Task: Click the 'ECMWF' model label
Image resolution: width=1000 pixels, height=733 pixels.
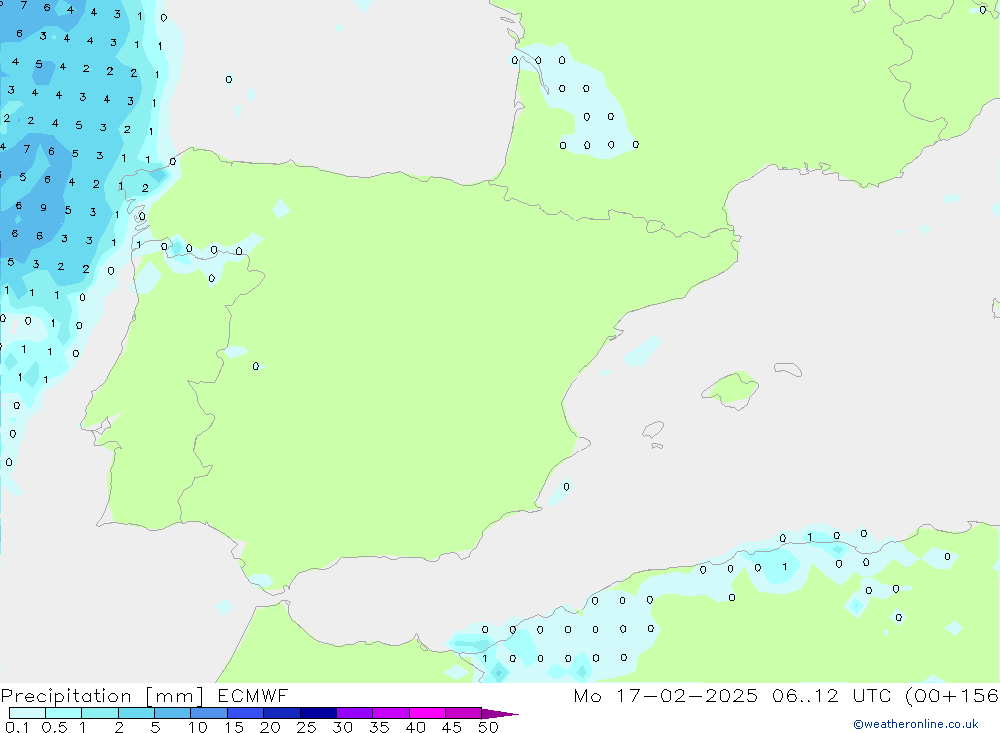Action: (253, 695)
